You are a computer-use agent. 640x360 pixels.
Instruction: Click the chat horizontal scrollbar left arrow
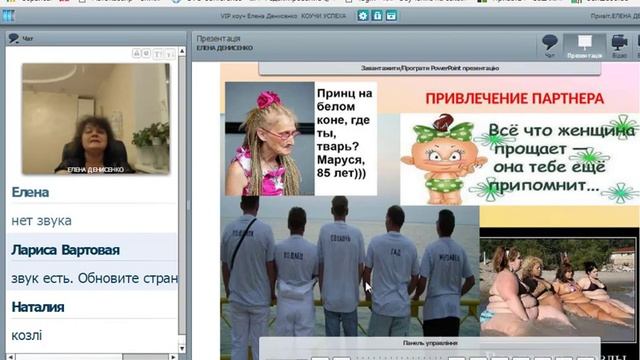(x=11, y=357)
